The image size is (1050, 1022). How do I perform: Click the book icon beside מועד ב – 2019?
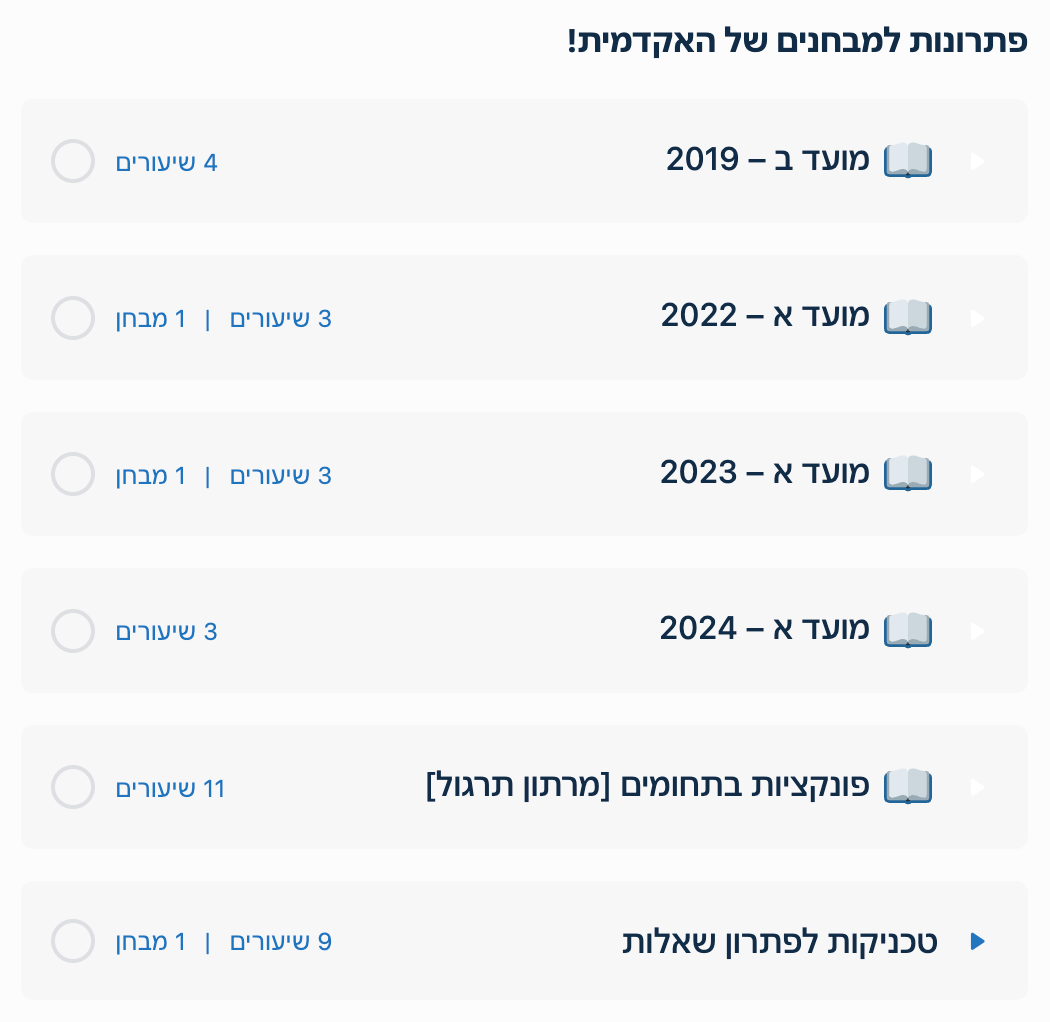pyautogui.click(x=908, y=160)
